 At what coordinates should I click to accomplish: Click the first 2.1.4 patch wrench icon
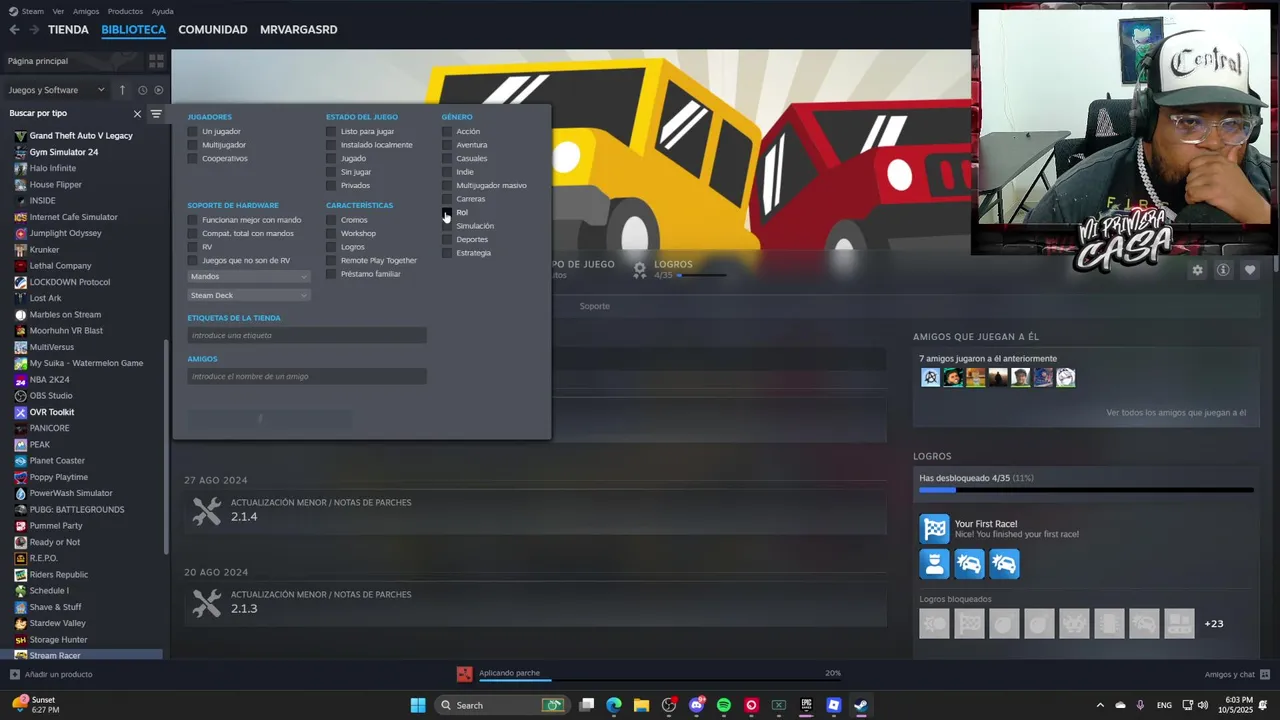(x=207, y=510)
